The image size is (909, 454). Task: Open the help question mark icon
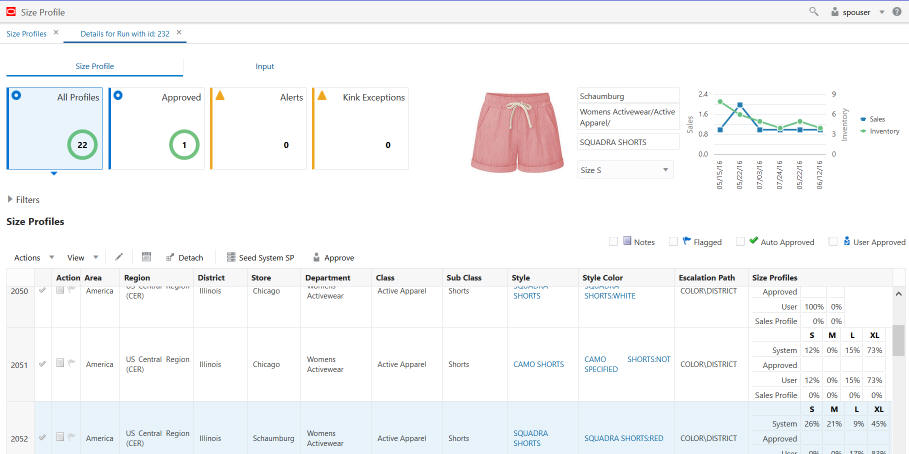coord(897,12)
